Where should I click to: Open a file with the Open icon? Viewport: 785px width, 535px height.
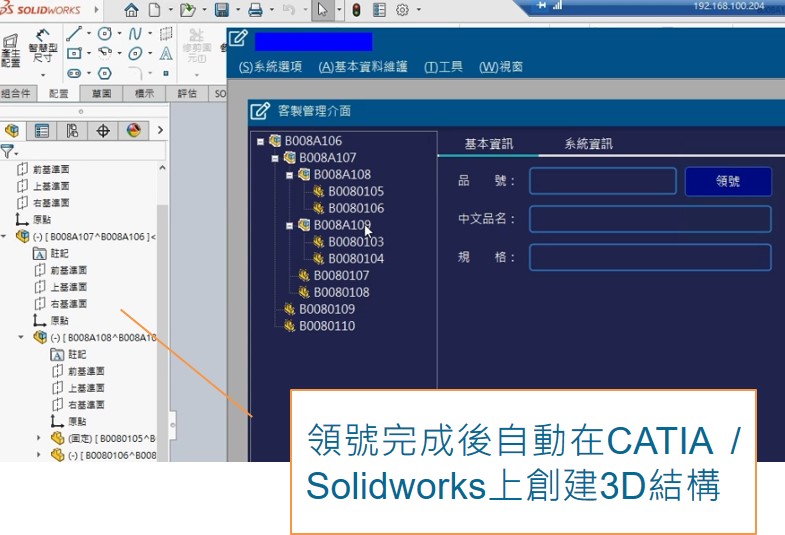pyautogui.click(x=188, y=10)
